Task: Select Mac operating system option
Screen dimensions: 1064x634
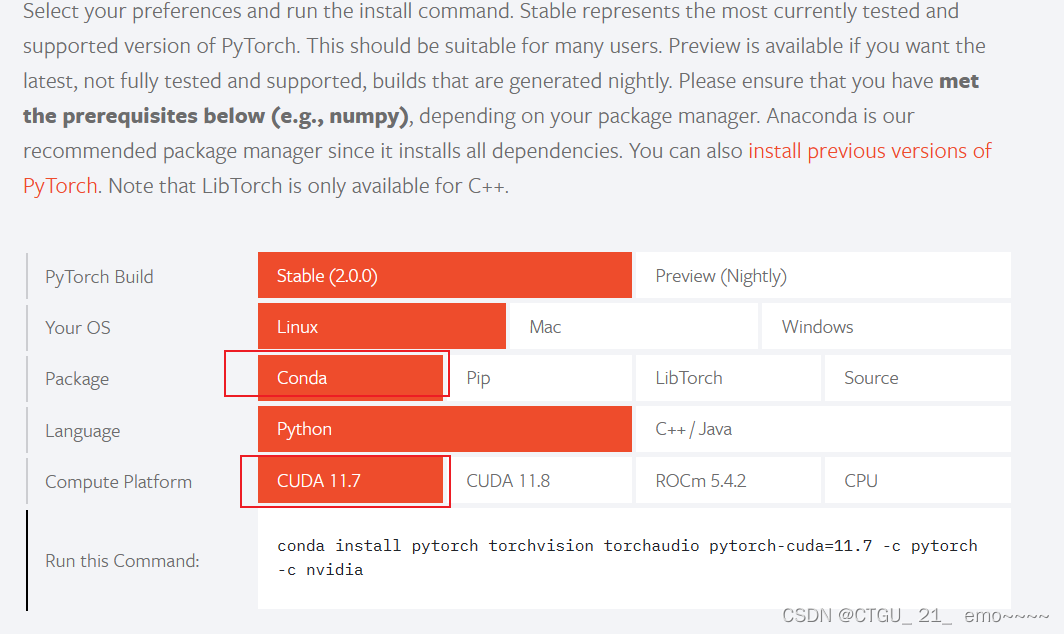Action: point(633,326)
